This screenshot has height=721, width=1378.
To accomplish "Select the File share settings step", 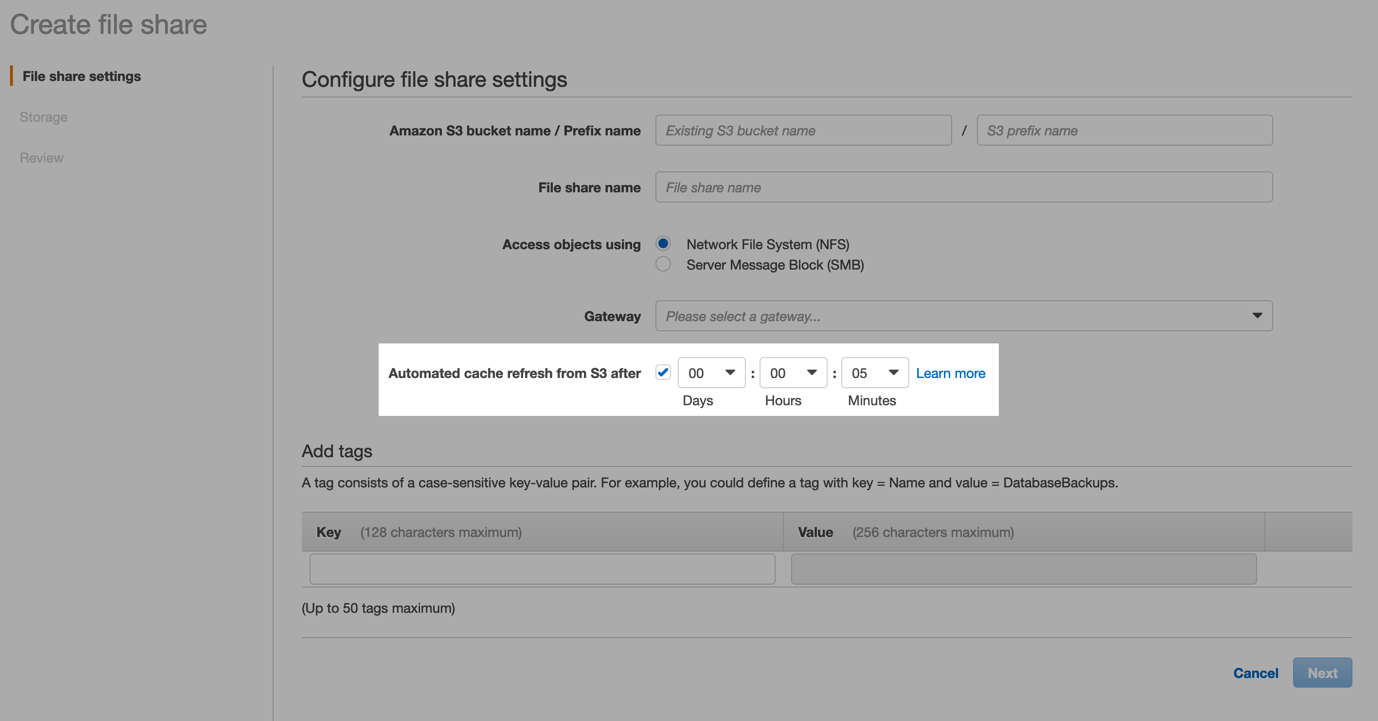I will point(80,75).
